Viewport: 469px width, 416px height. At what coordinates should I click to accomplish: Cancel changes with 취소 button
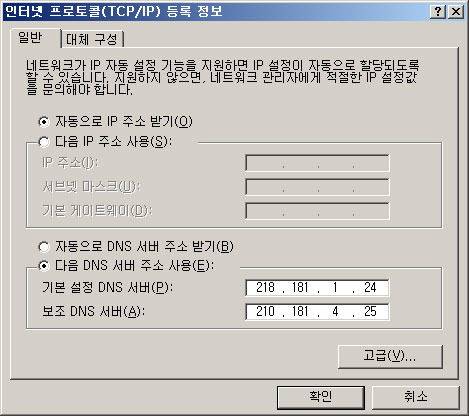416,397
